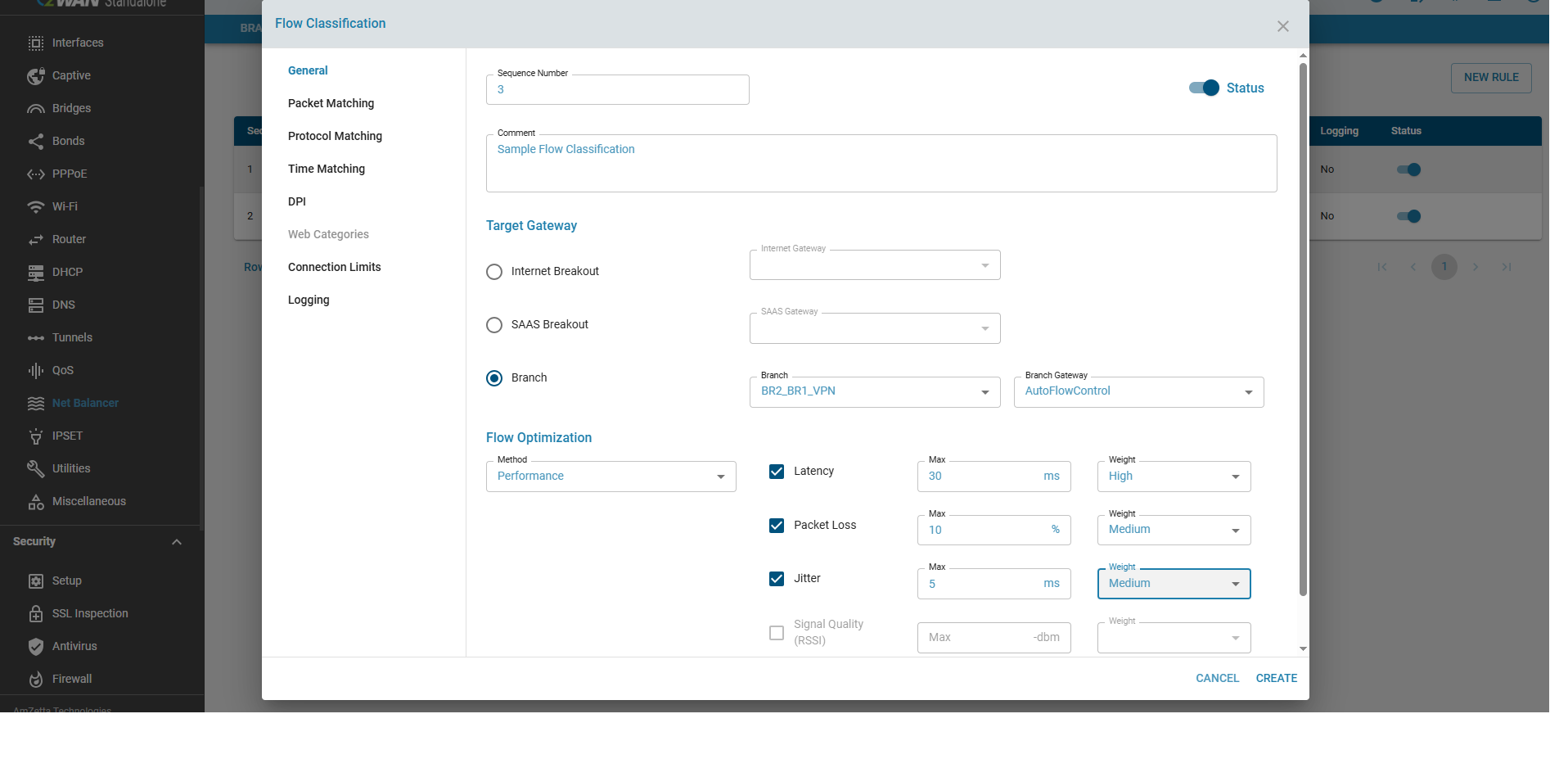Switch to the Packet Matching section
The height and width of the screenshot is (759, 1568).
pos(331,103)
